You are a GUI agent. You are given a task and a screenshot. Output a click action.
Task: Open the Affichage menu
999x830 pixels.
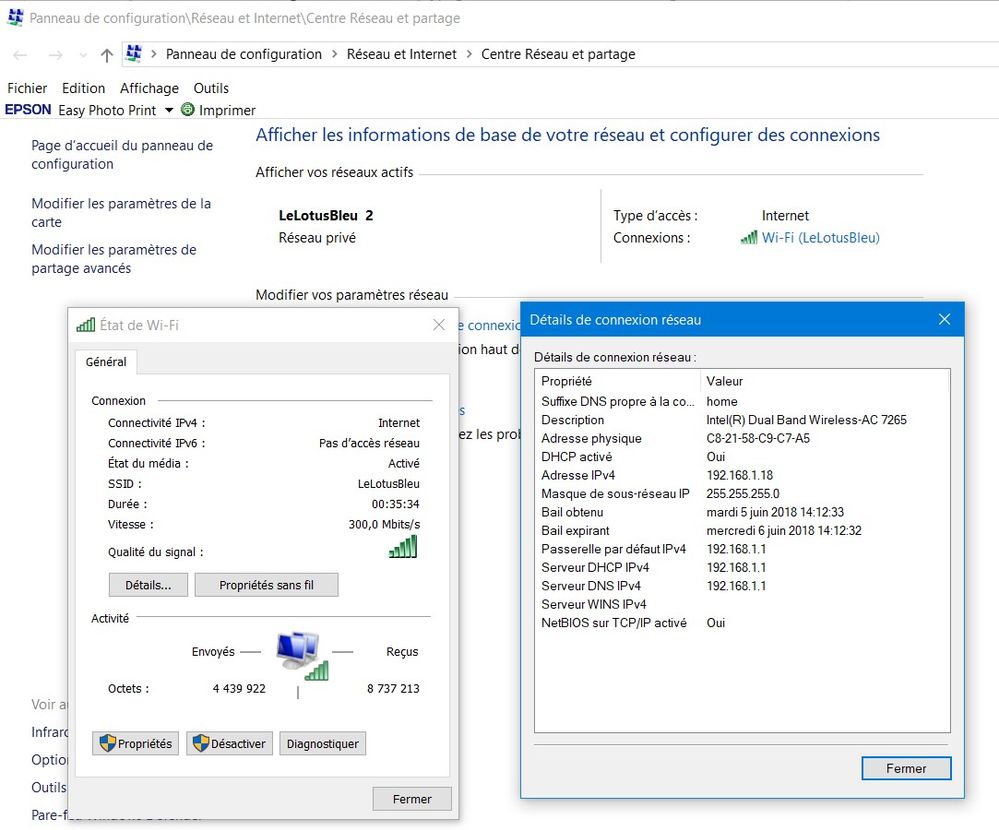click(x=149, y=88)
